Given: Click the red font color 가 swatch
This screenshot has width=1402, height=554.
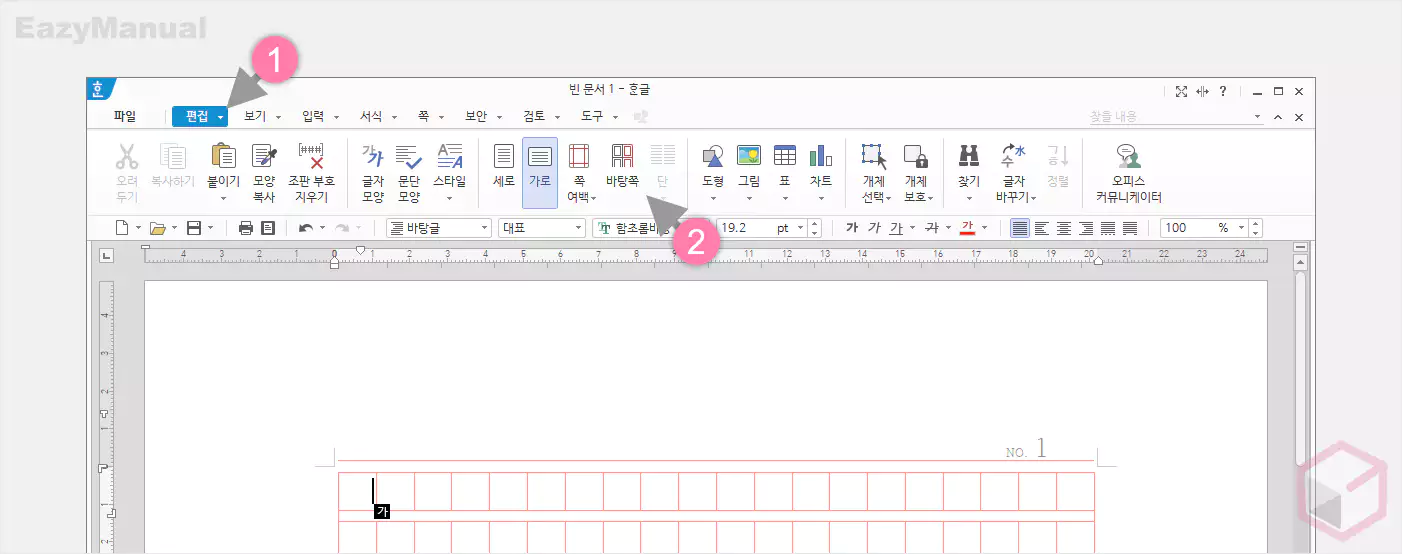Looking at the screenshot, I should coord(967,228).
